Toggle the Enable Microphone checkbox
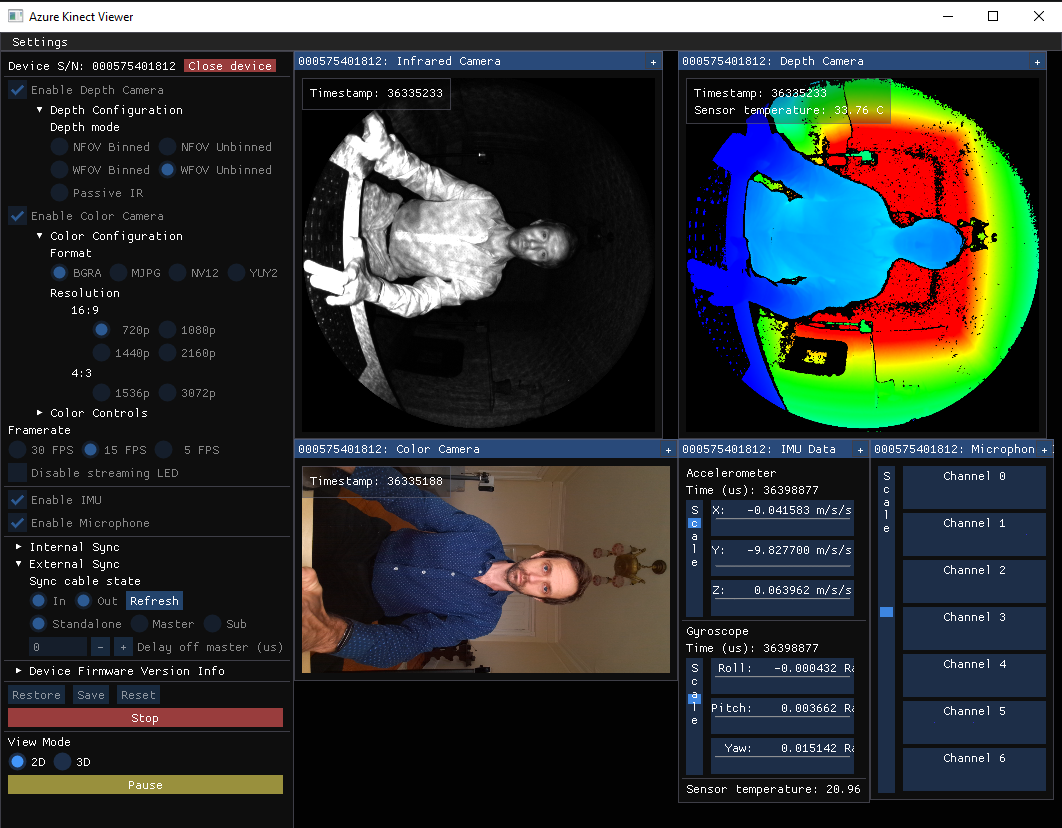The height and width of the screenshot is (828, 1062). pos(18,523)
